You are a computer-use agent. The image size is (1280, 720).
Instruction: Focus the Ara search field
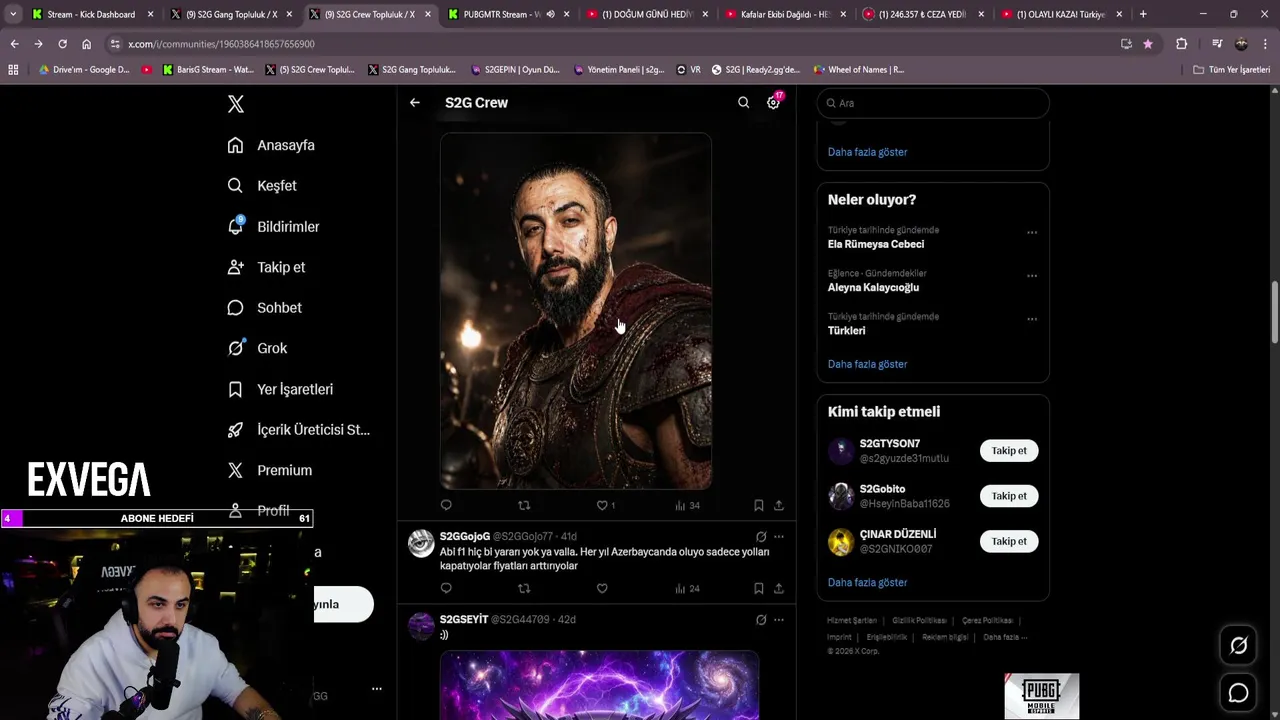point(933,103)
